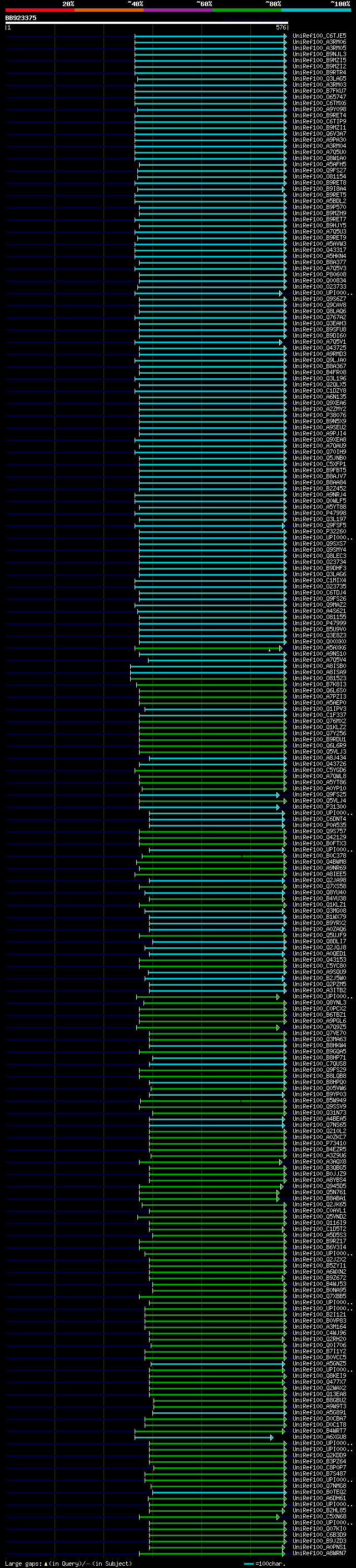Click the label UniRef100_A9PA30
Image resolution: width=356 pixels, height=1568 pixels.
[x=319, y=140]
